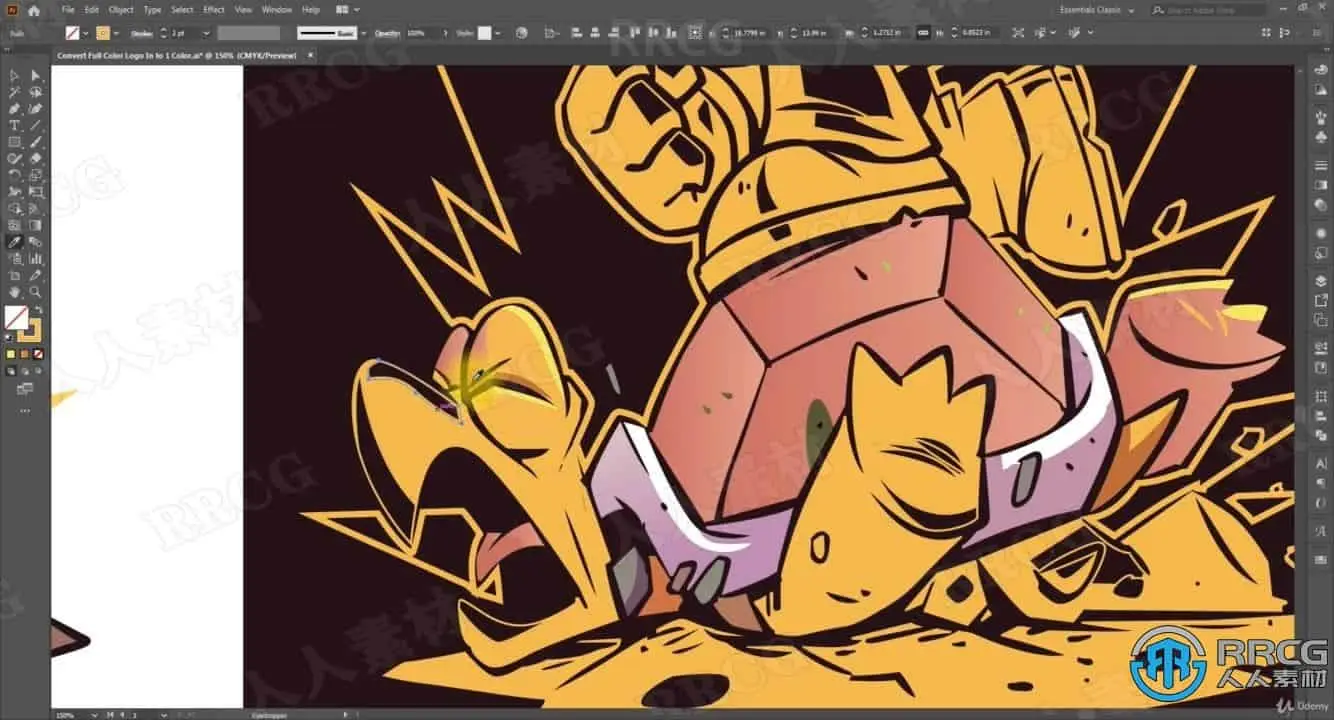Viewport: 1334px width, 720px height.
Task: Pick the Slice tool
Action: [36, 274]
